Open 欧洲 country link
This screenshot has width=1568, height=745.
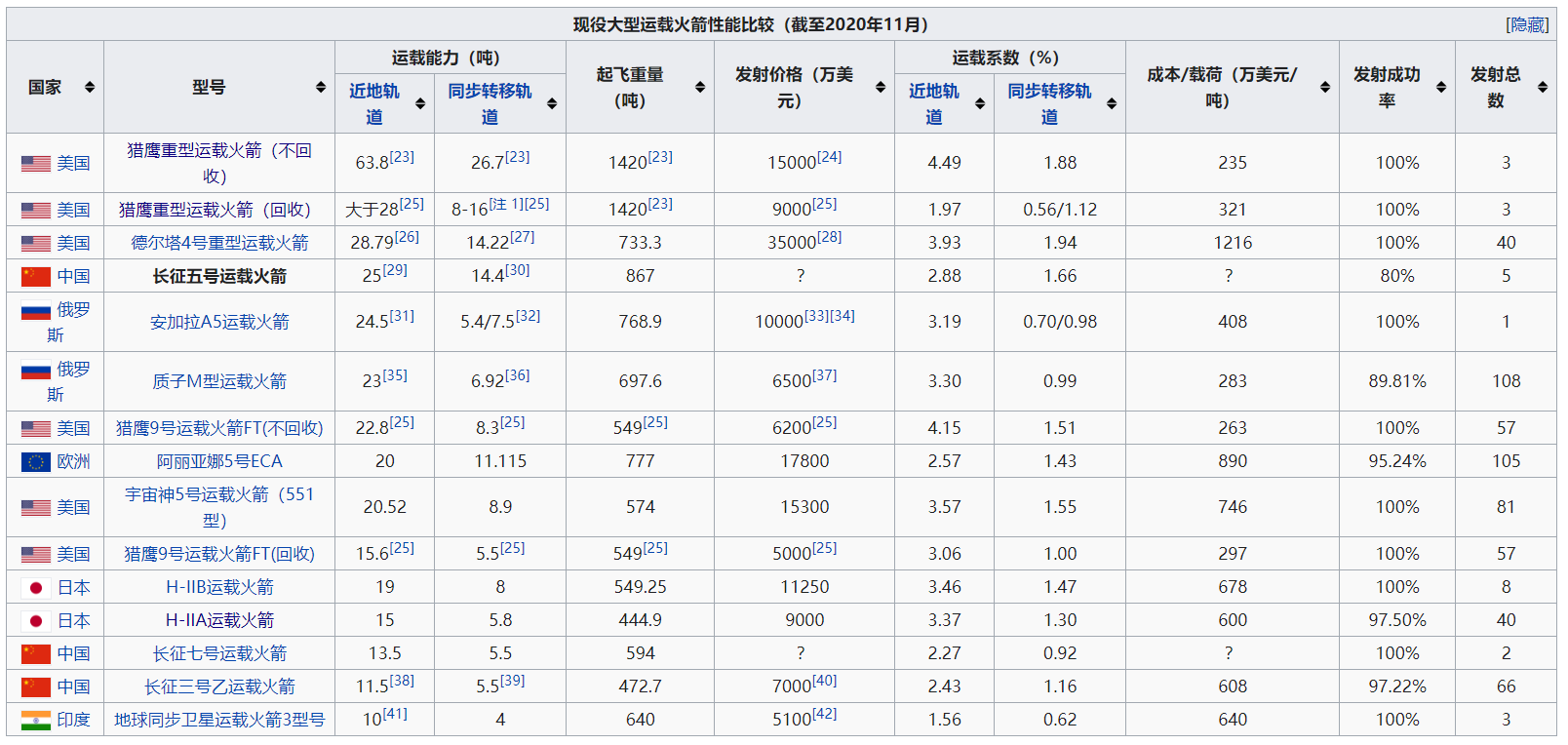tap(73, 461)
